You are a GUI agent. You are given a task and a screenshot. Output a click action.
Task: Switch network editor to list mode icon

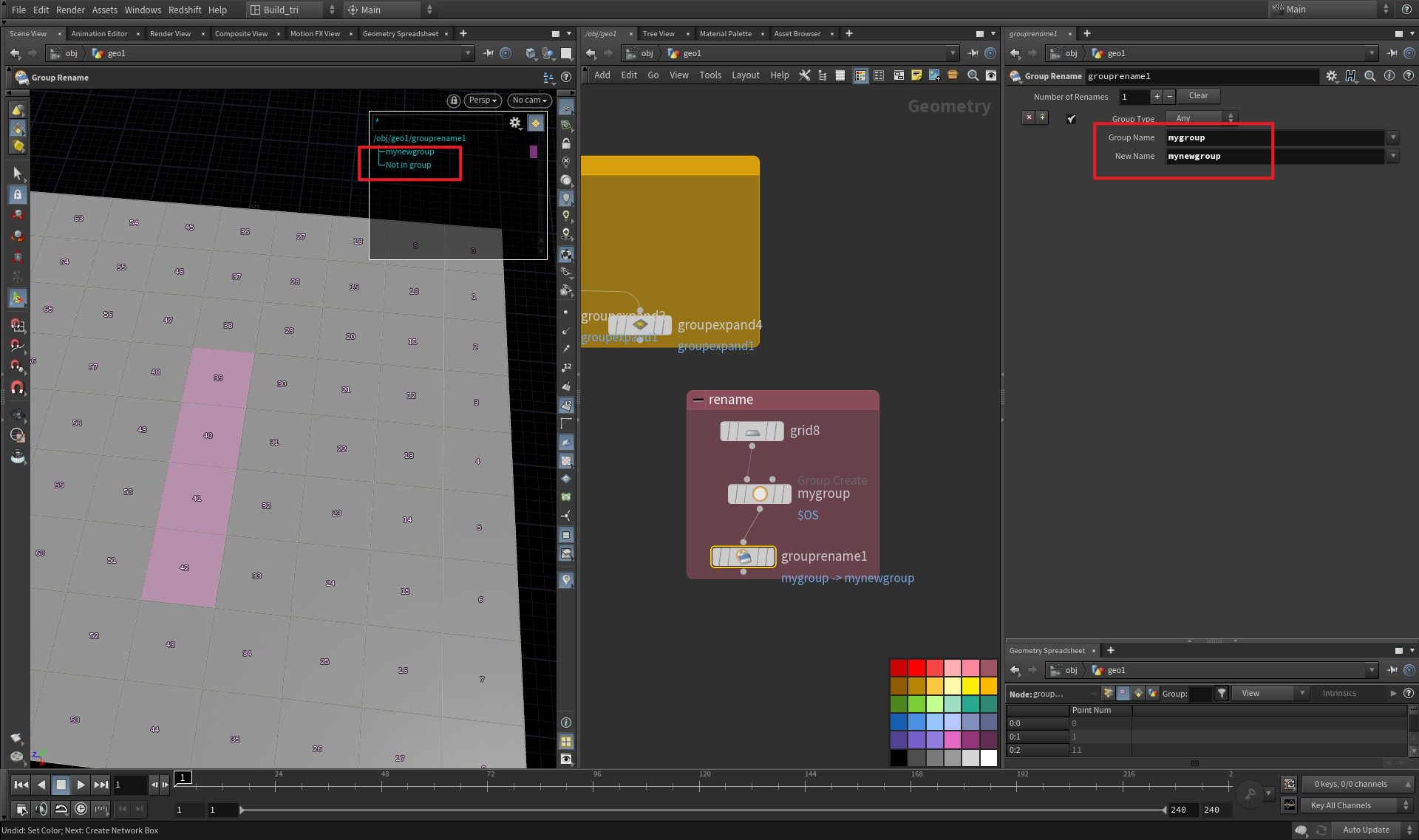coord(840,75)
